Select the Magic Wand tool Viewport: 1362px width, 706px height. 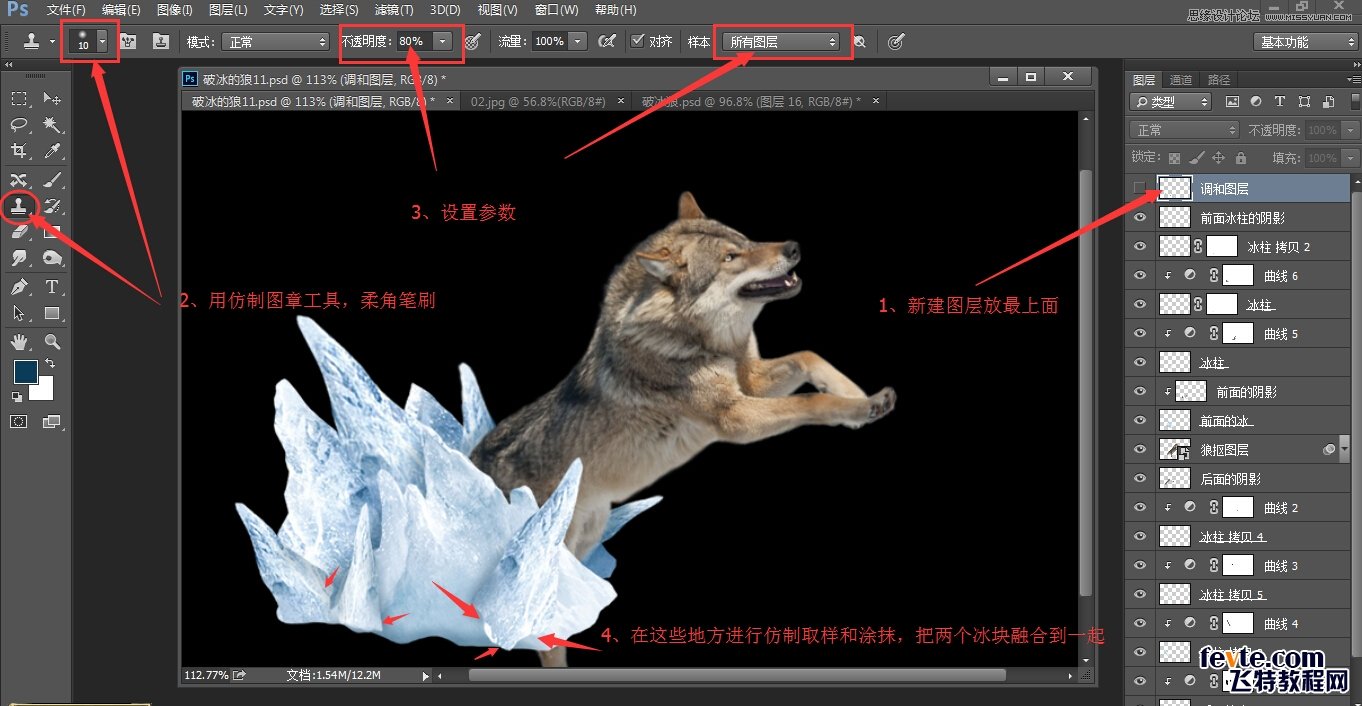click(x=52, y=124)
